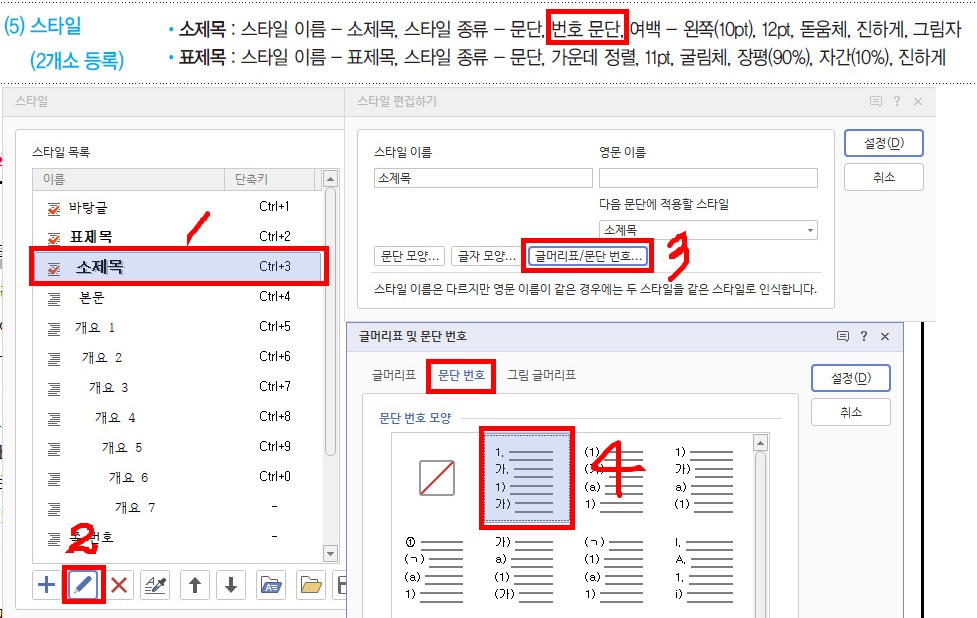Click the help question mark in 스타일 편집하기 title bar
Screen dimensions: 977x618
click(x=897, y=101)
